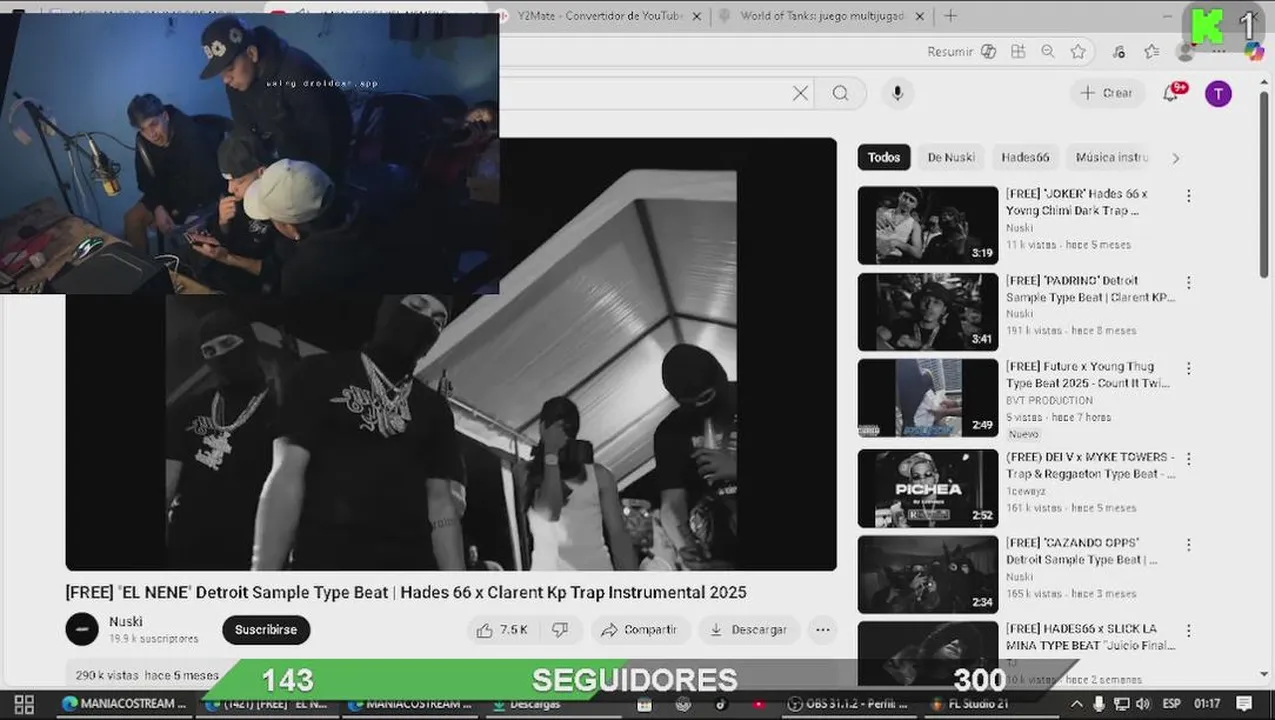Image resolution: width=1275 pixels, height=720 pixels.
Task: Click the taskbar clock 01:17
Action: (1207, 704)
